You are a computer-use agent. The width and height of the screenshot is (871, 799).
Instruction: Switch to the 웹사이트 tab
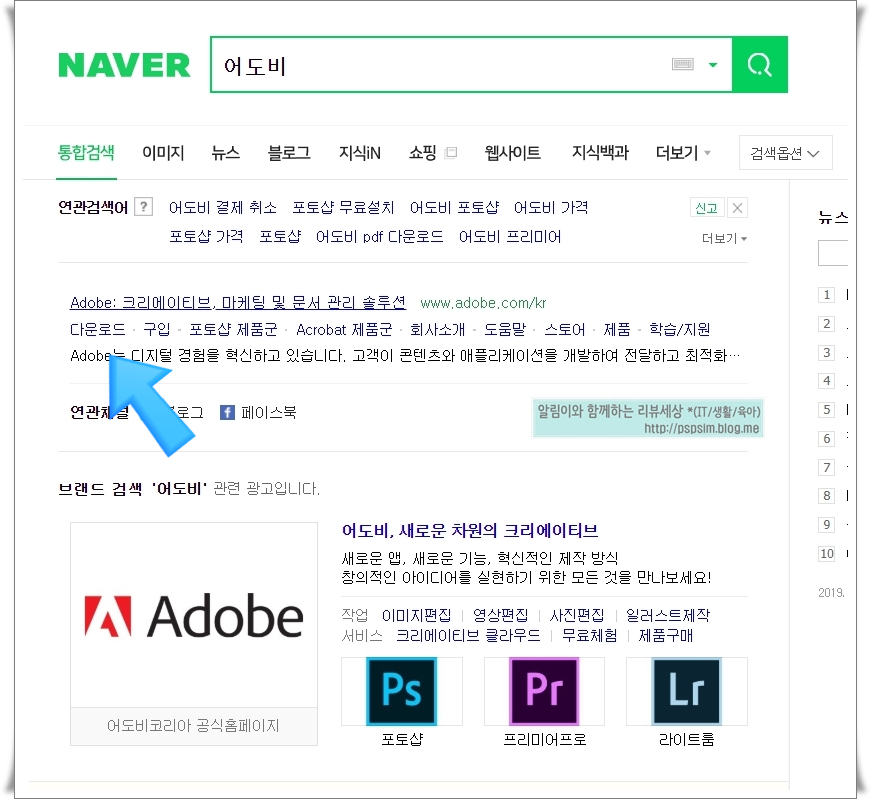(x=512, y=152)
